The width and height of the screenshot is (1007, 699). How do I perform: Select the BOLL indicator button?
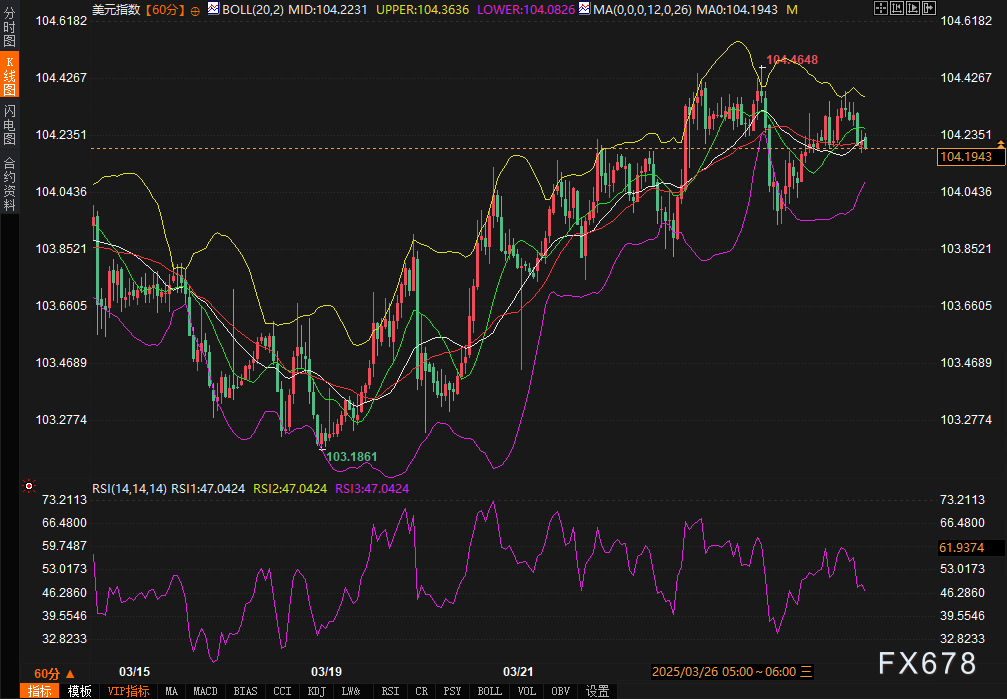pos(489,691)
